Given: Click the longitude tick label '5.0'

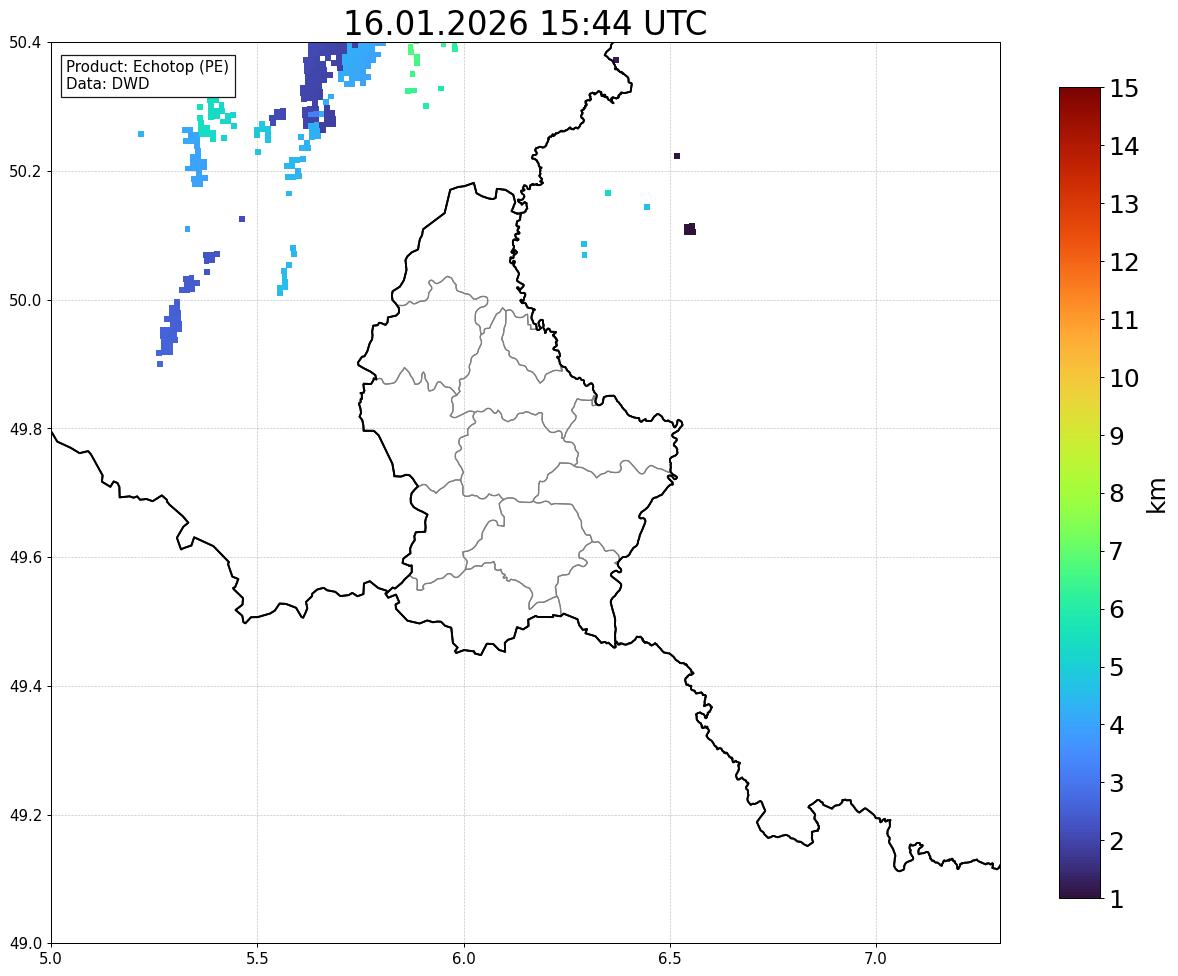Looking at the screenshot, I should click(51, 959).
